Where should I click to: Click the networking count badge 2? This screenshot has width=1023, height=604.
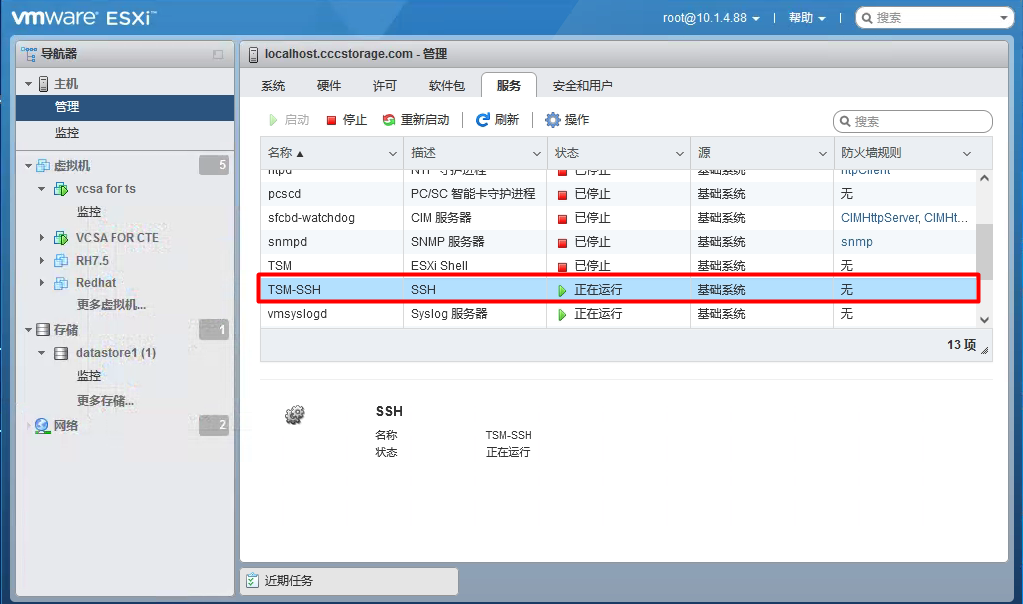214,425
